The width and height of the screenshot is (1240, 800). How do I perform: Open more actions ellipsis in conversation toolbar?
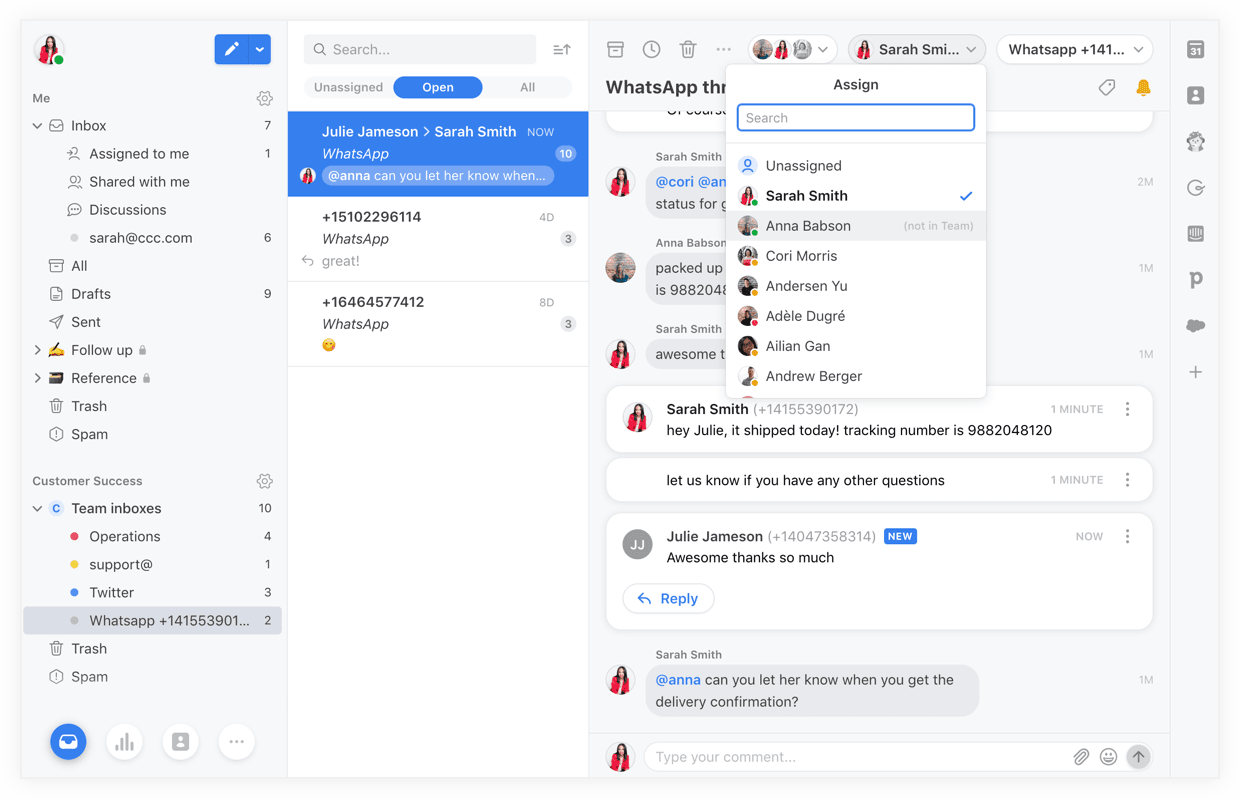(x=724, y=49)
